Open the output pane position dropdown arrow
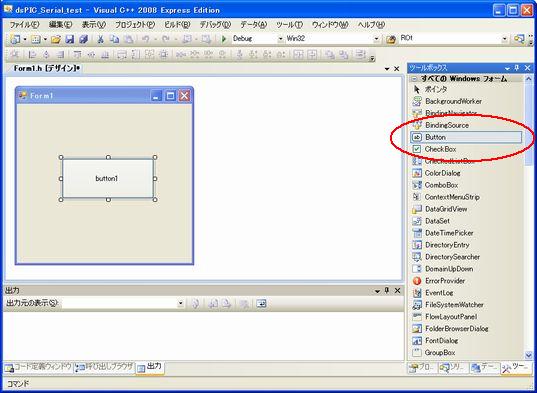Viewport: 537px width, 393px height. click(x=377, y=291)
